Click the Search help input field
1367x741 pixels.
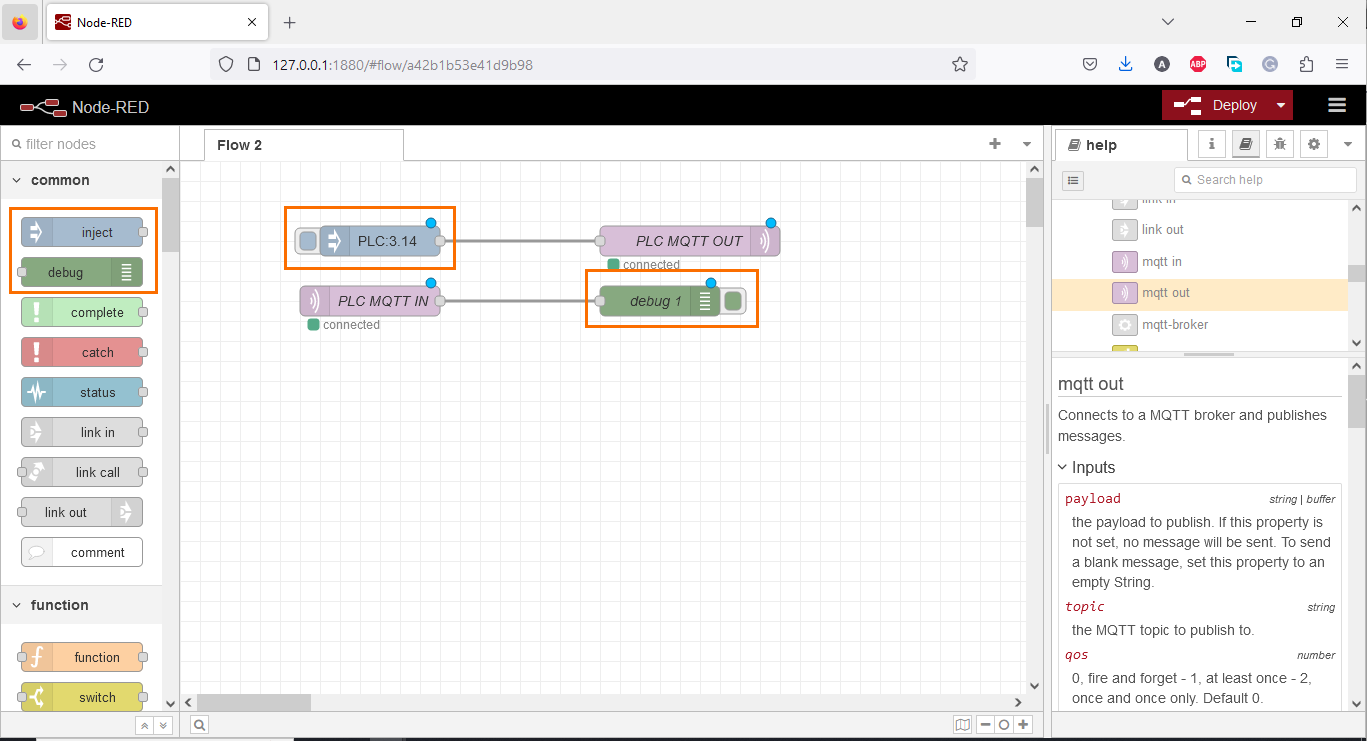tap(1264, 180)
